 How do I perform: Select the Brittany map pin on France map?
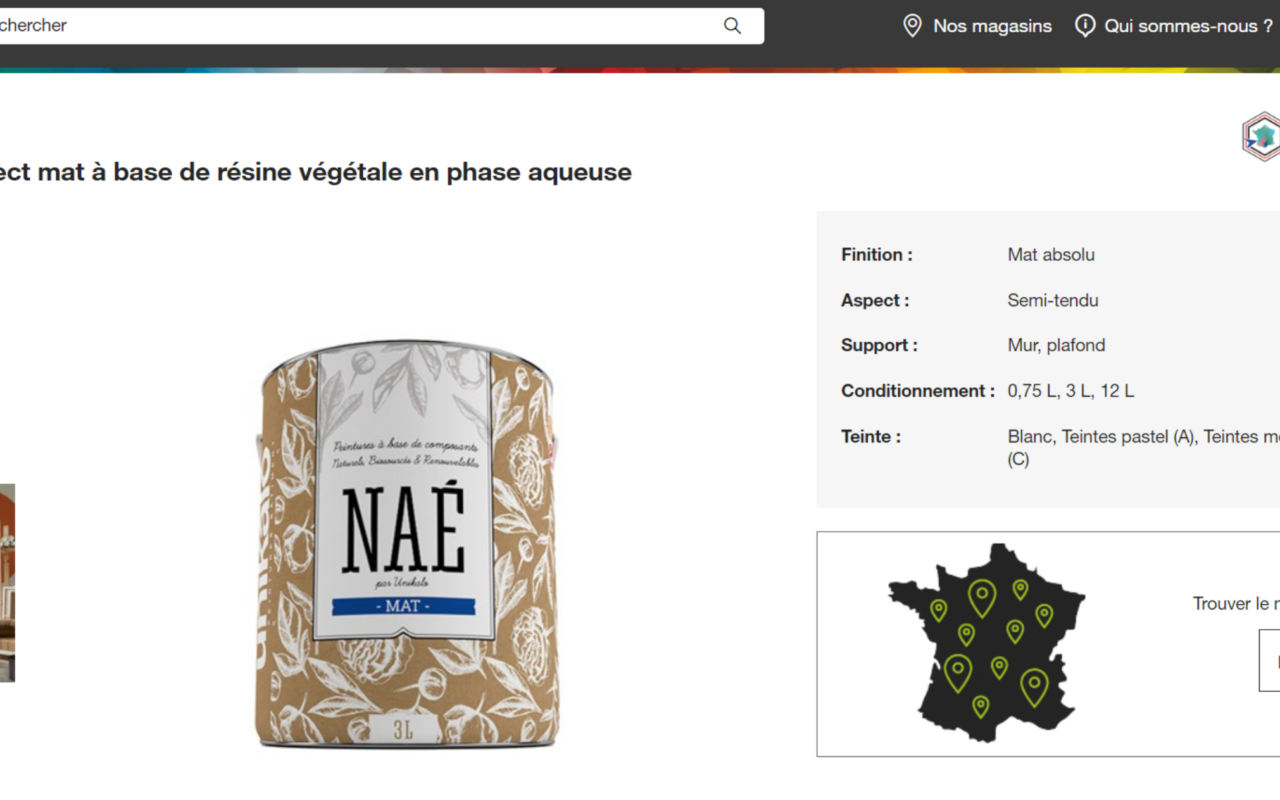pyautogui.click(x=938, y=610)
